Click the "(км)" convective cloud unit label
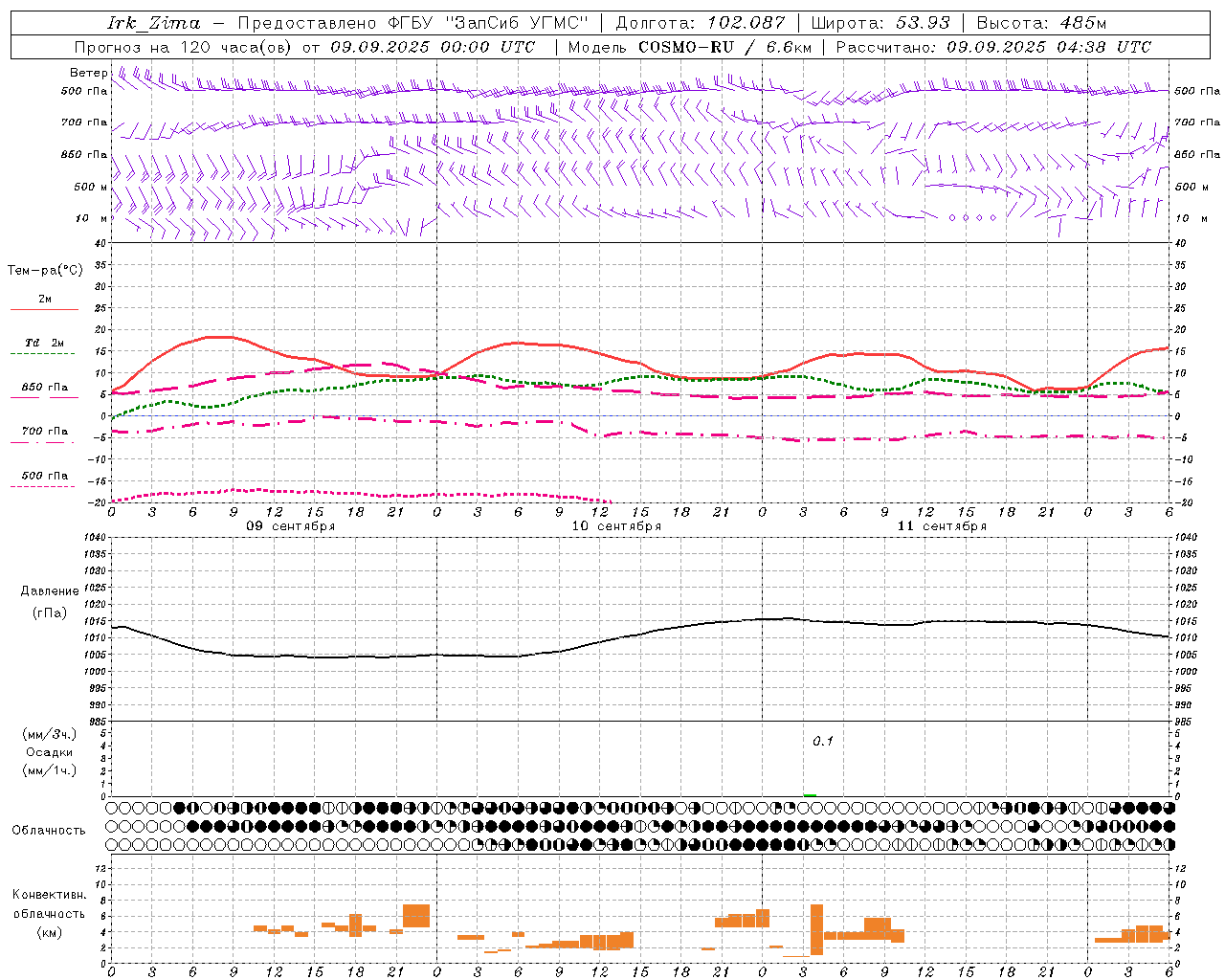The width and height of the screenshot is (1225, 980). click(x=50, y=932)
